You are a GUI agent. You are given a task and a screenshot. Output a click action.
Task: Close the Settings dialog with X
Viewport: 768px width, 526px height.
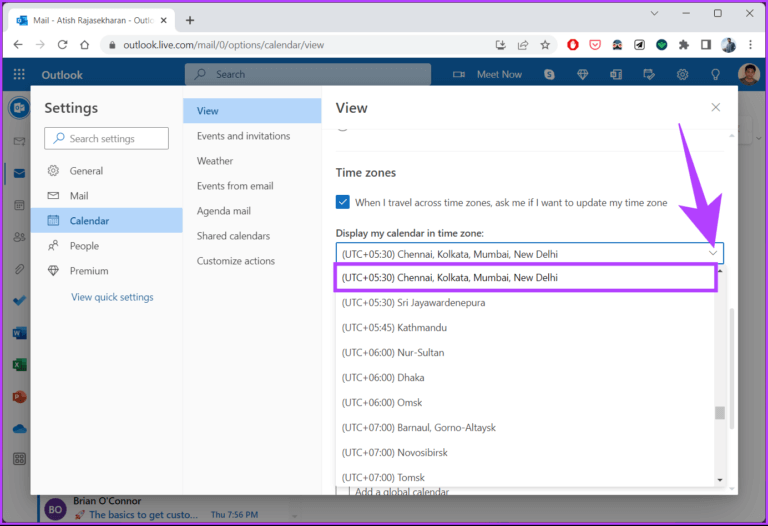(716, 107)
